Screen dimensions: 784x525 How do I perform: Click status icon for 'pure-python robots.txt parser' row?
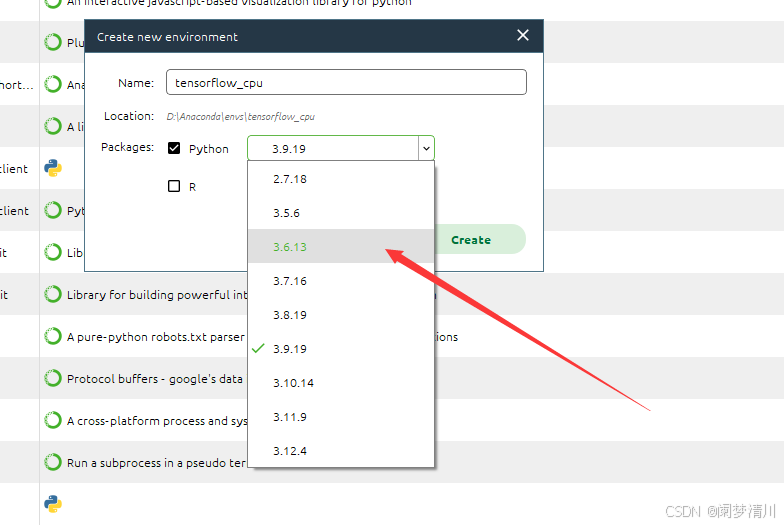(52, 336)
